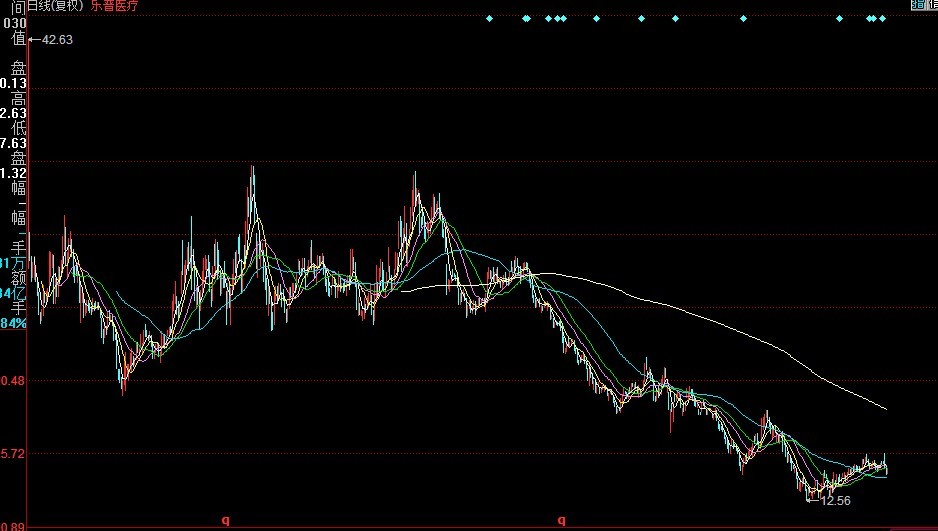Click the 1.32 value in the left panel

coord(14,173)
